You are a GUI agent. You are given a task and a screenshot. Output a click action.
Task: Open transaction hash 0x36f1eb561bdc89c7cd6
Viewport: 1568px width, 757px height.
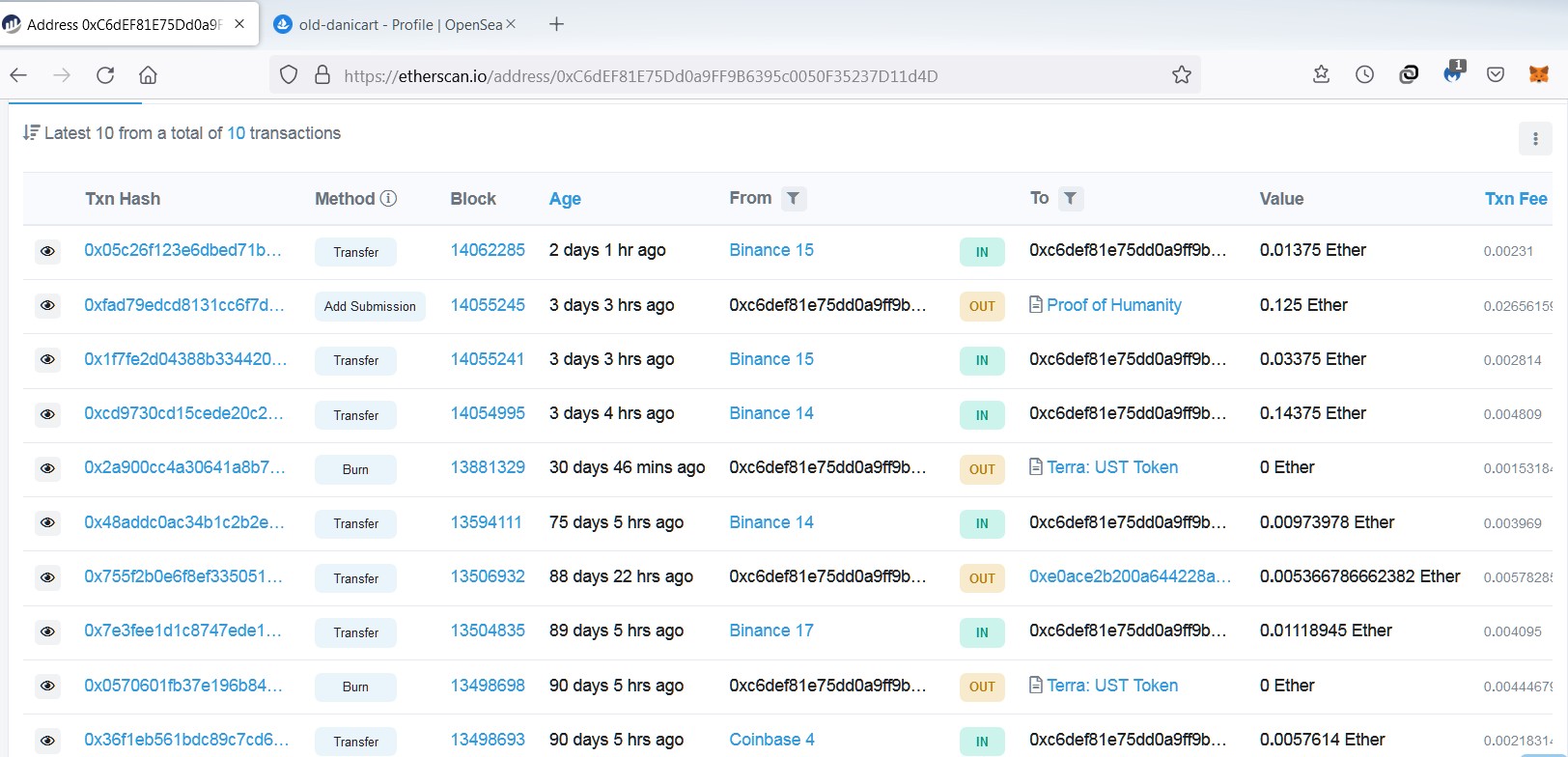coord(186,740)
